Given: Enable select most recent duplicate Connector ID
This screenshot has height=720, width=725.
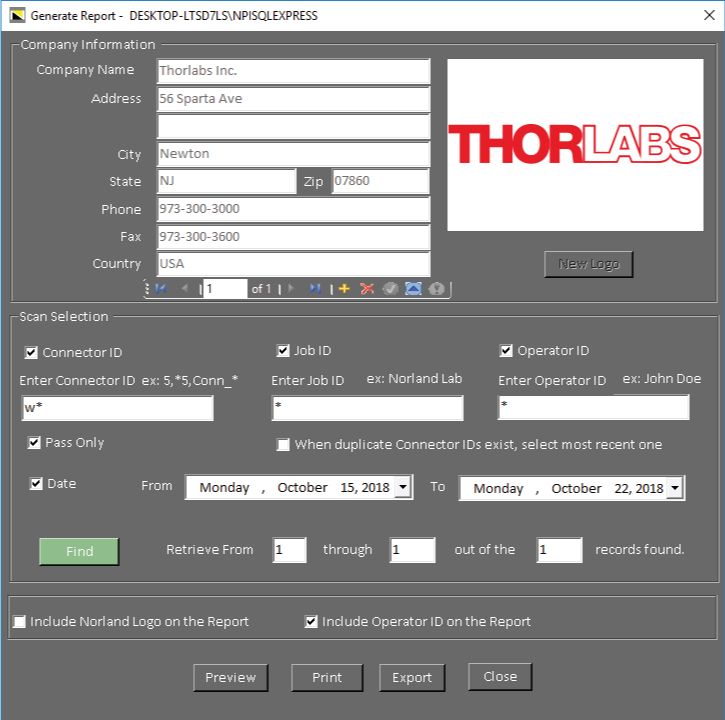Looking at the screenshot, I should (x=283, y=444).
